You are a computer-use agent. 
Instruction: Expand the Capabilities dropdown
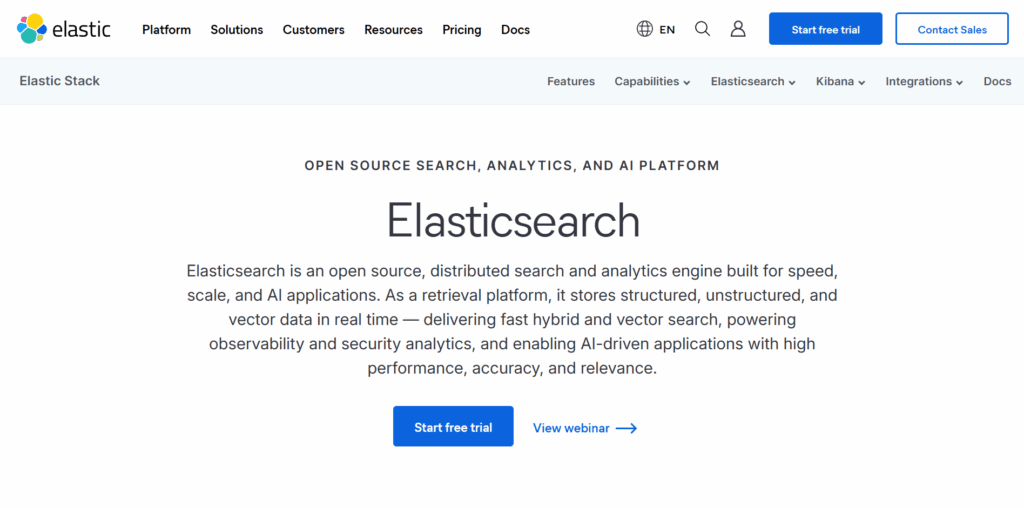click(652, 82)
